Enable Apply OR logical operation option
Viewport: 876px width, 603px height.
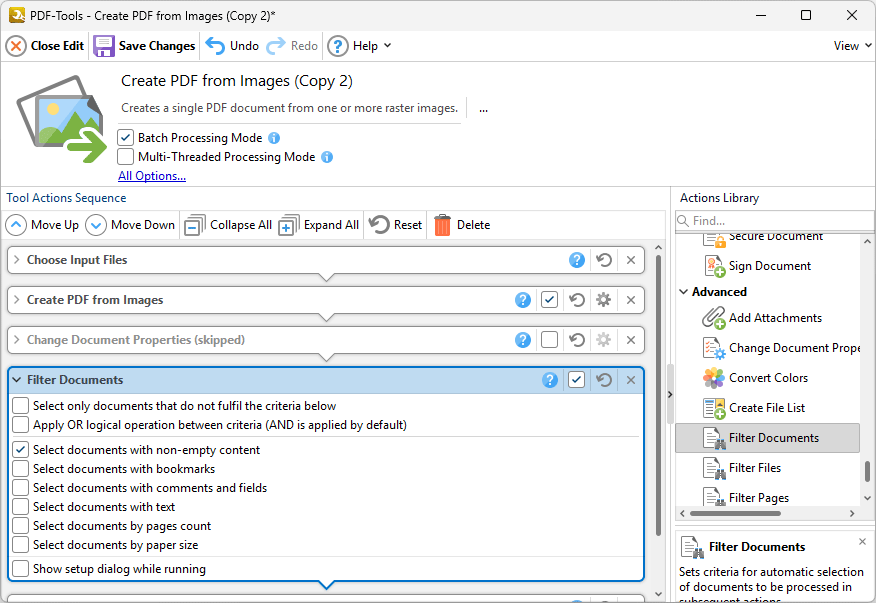[x=21, y=425]
